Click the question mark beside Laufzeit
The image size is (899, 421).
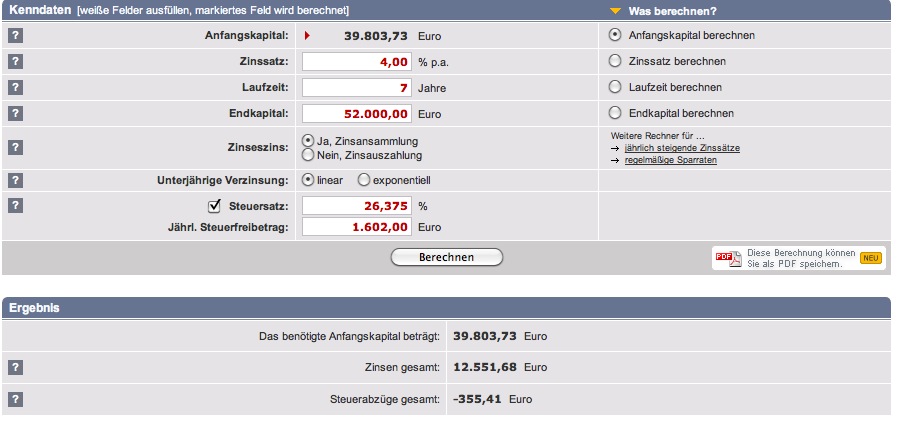point(15,87)
